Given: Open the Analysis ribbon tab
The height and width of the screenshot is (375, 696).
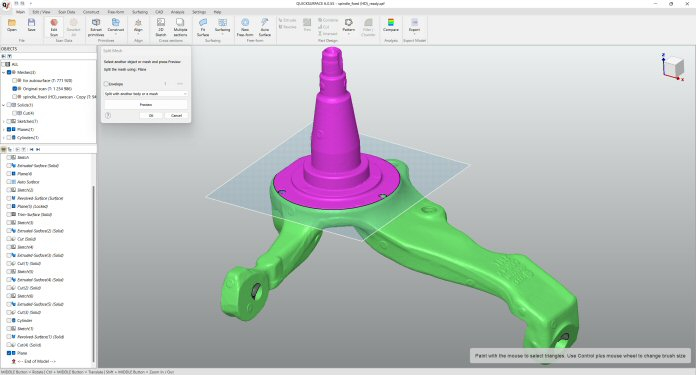Looking at the screenshot, I should coord(178,12).
